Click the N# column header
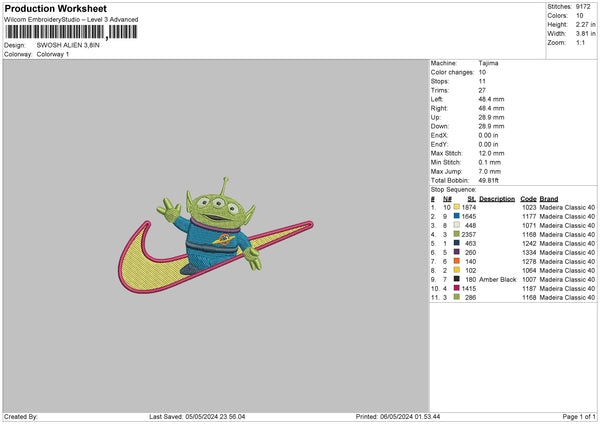This screenshot has width=600, height=424. click(x=447, y=199)
